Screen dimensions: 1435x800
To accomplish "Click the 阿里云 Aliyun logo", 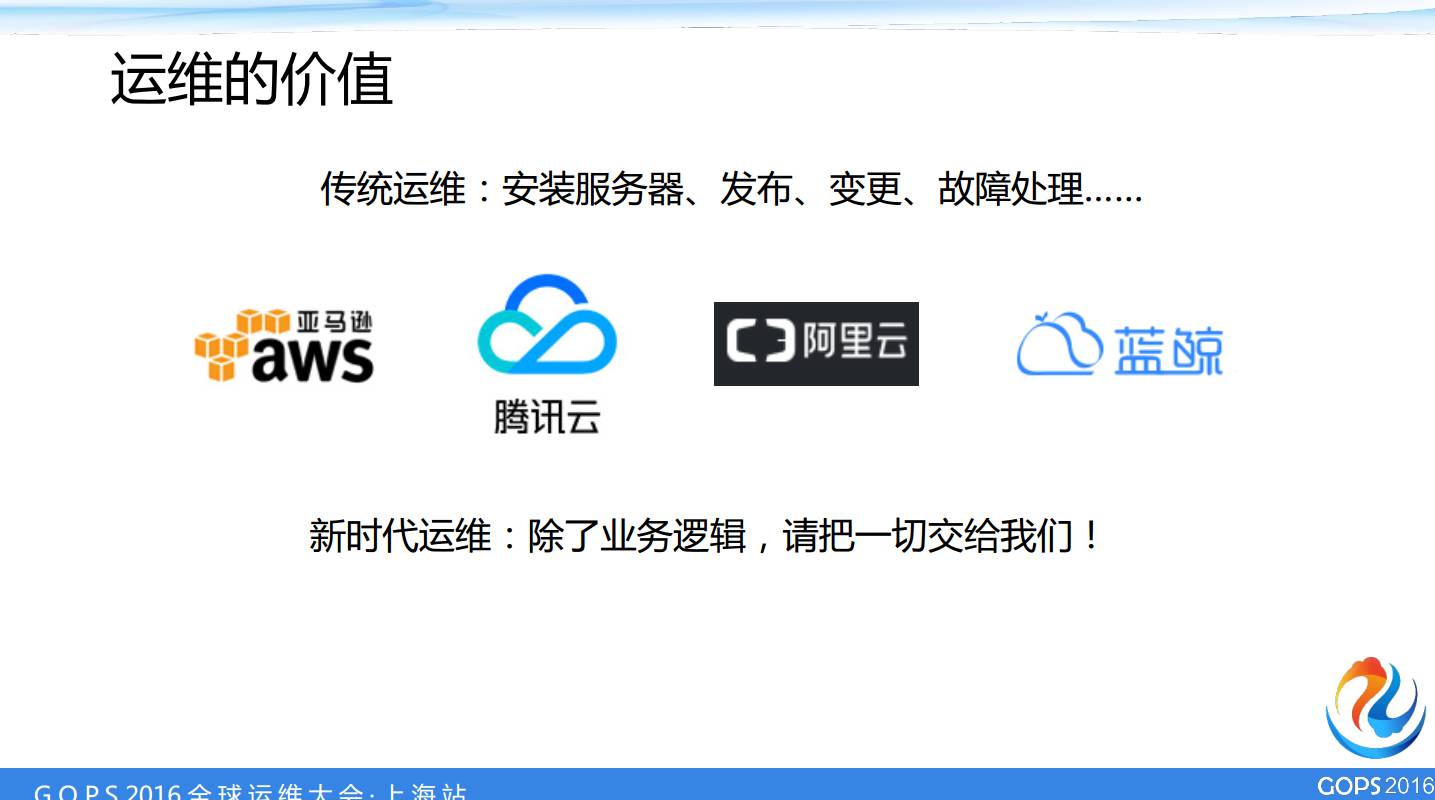I will pos(816,343).
